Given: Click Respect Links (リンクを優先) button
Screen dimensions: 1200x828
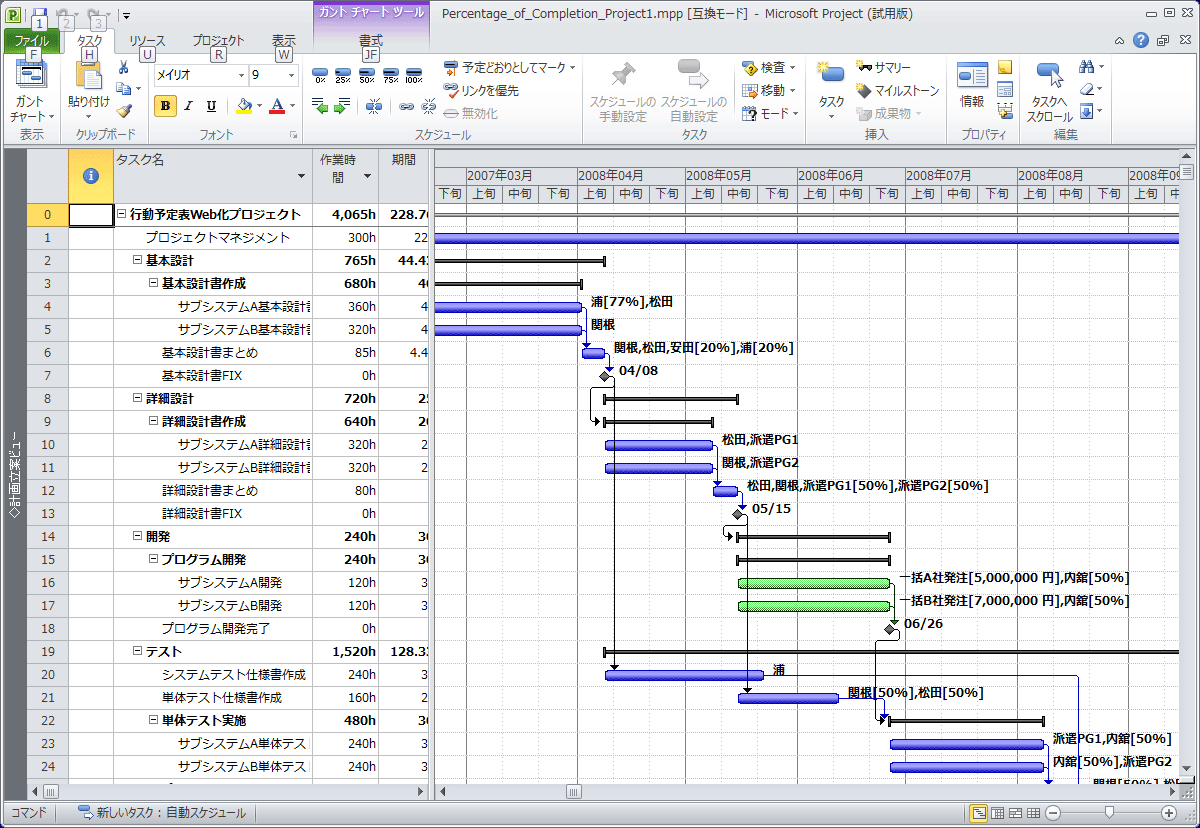Looking at the screenshot, I should click(x=481, y=90).
